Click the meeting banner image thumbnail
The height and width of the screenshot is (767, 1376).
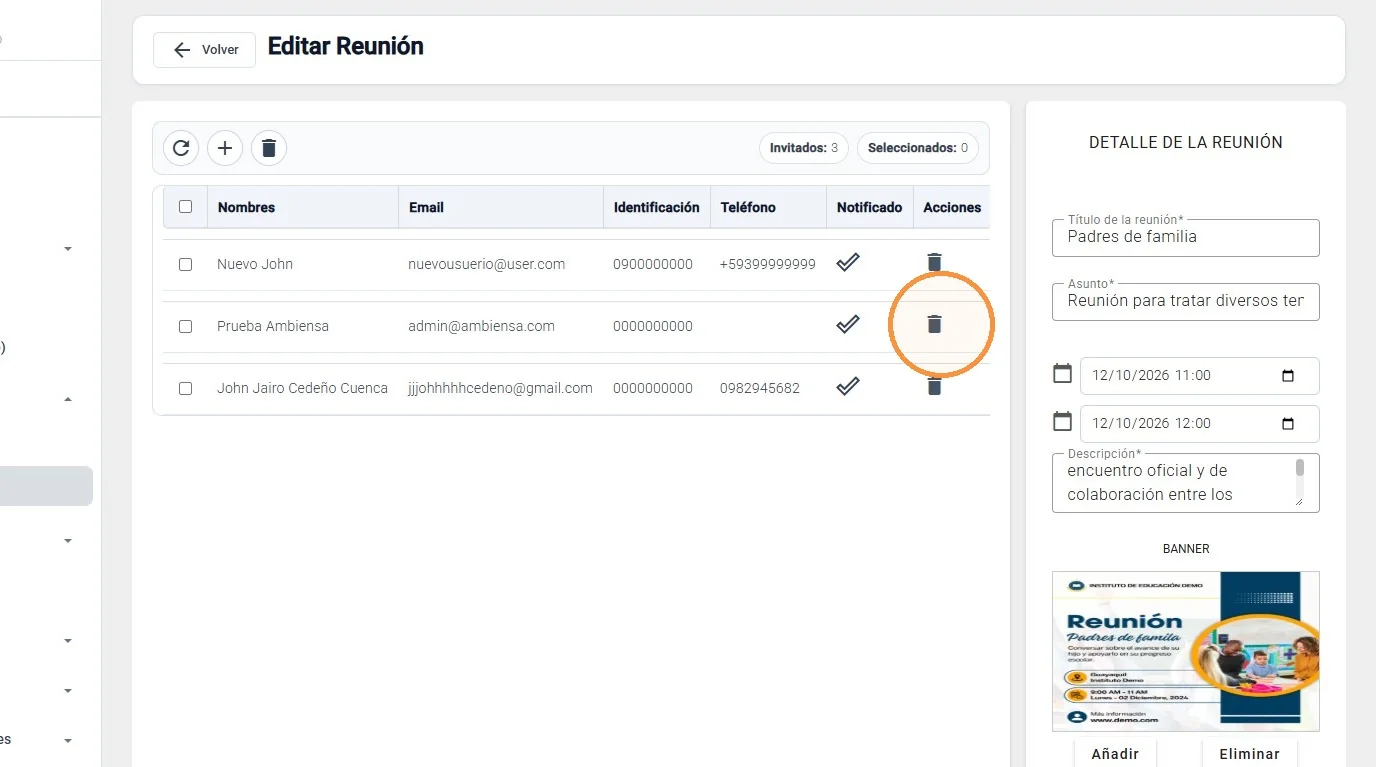click(1186, 651)
